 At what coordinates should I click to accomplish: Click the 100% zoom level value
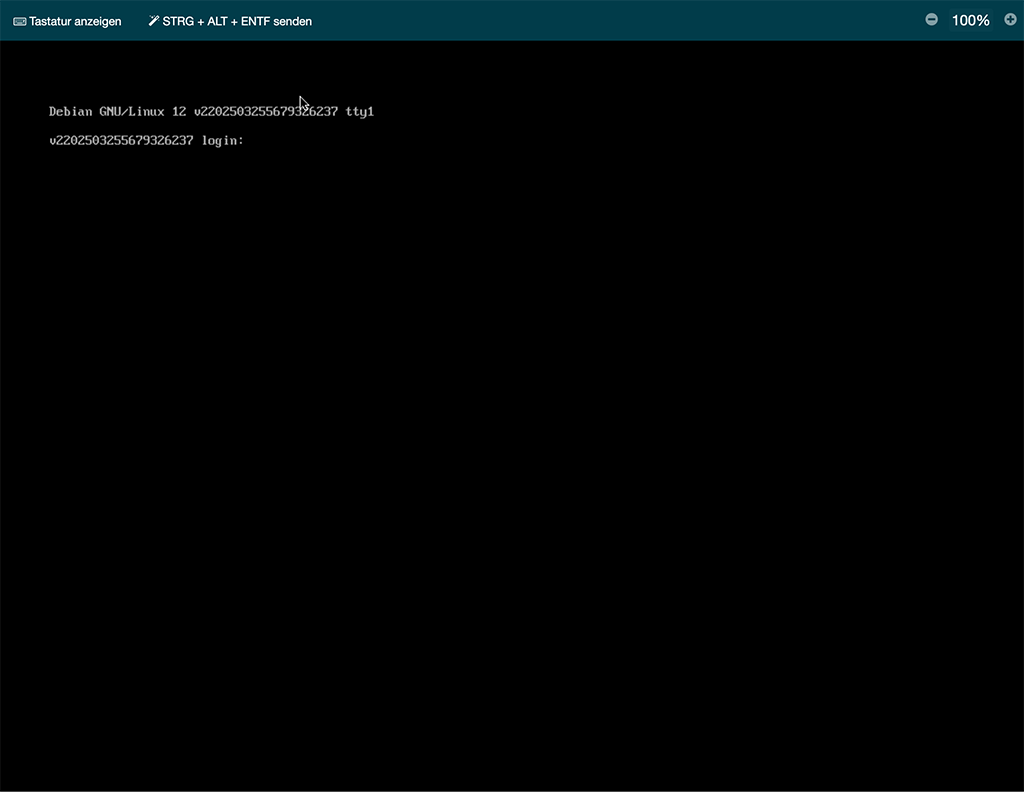[970, 20]
